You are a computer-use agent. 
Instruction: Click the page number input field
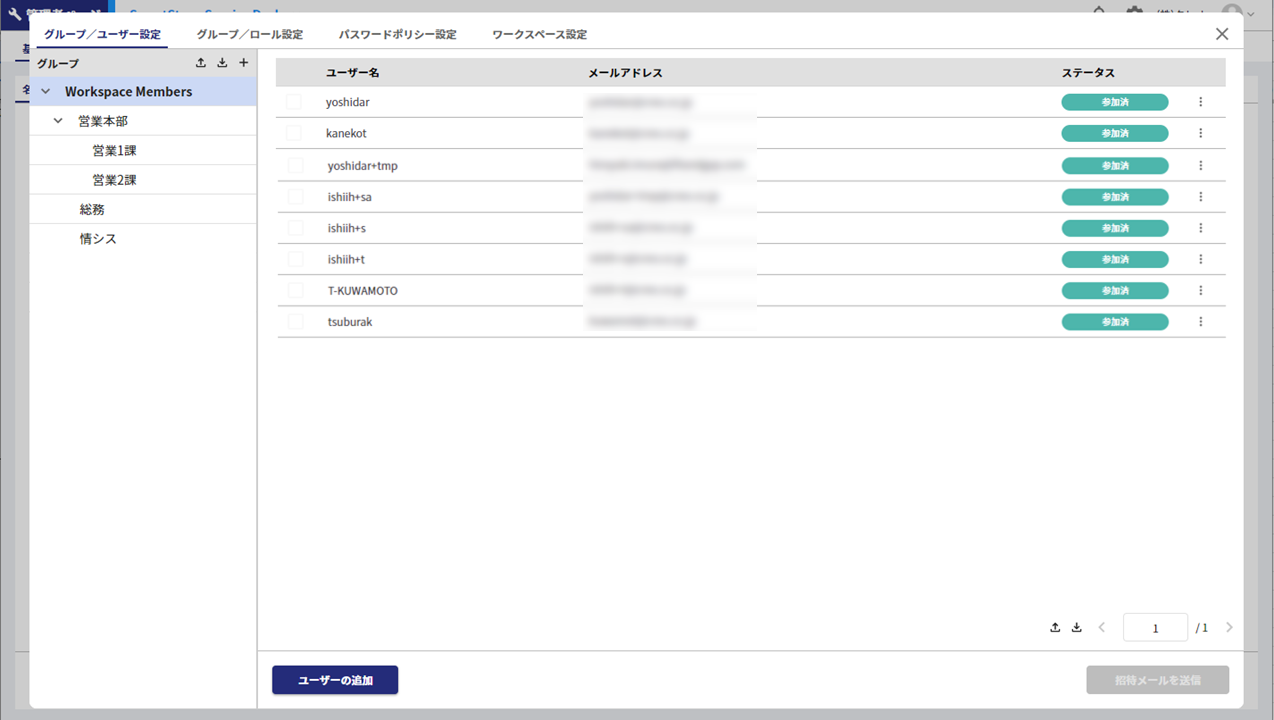click(1155, 628)
